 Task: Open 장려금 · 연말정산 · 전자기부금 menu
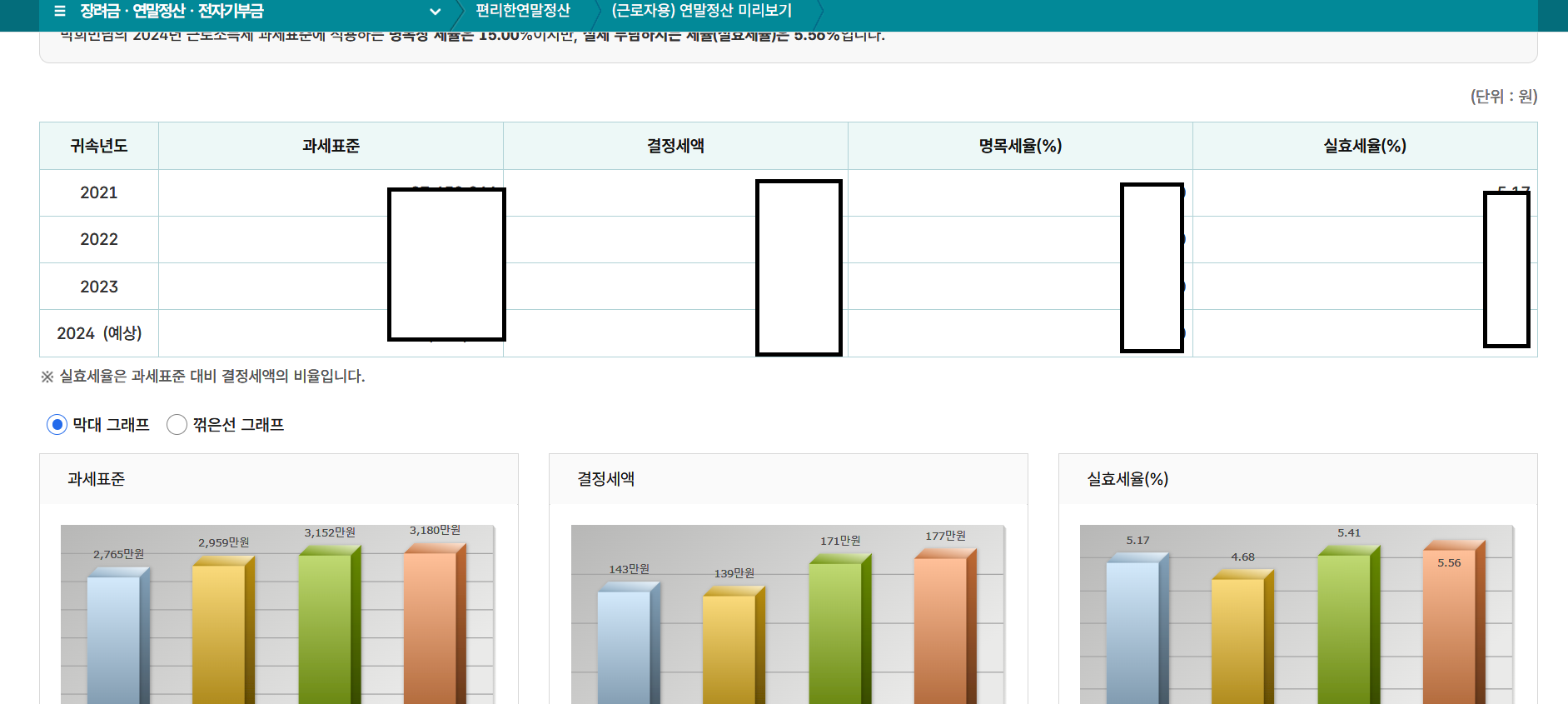point(172,11)
